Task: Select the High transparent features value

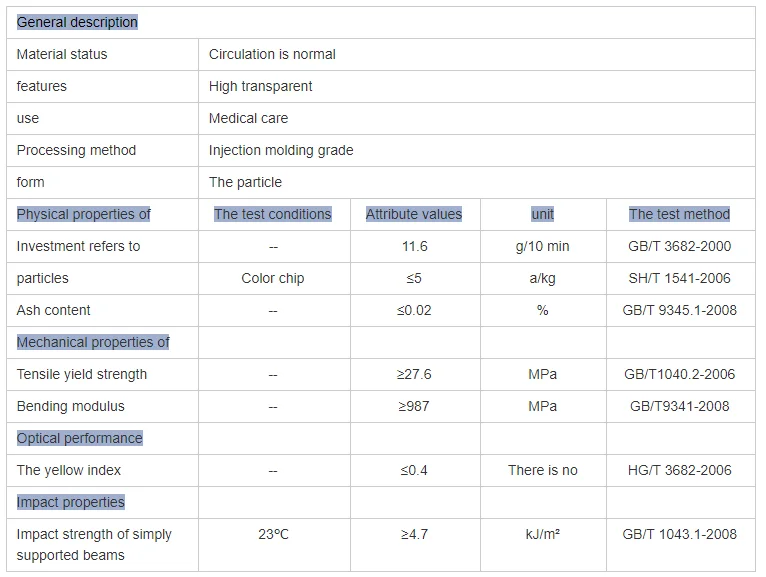Action: (x=260, y=86)
